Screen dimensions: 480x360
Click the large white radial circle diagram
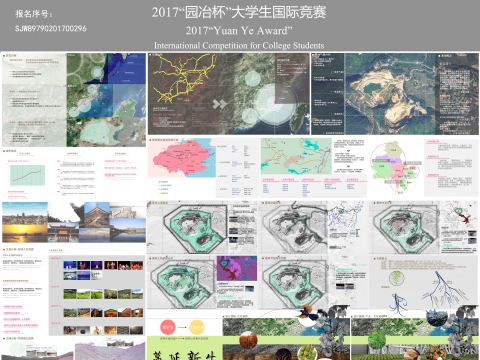pyautogui.click(x=276, y=105)
